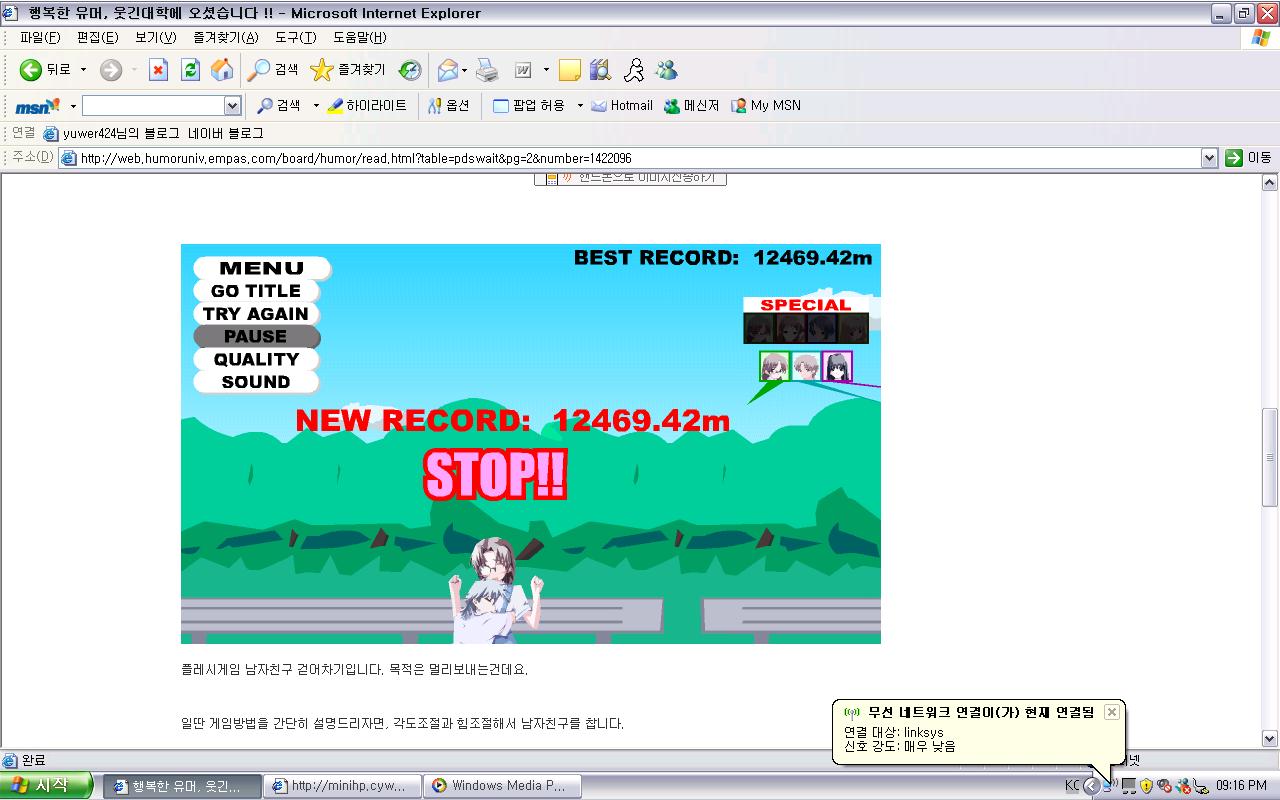
Task: Open yuwer424님의 블로그 link
Action: point(111,133)
